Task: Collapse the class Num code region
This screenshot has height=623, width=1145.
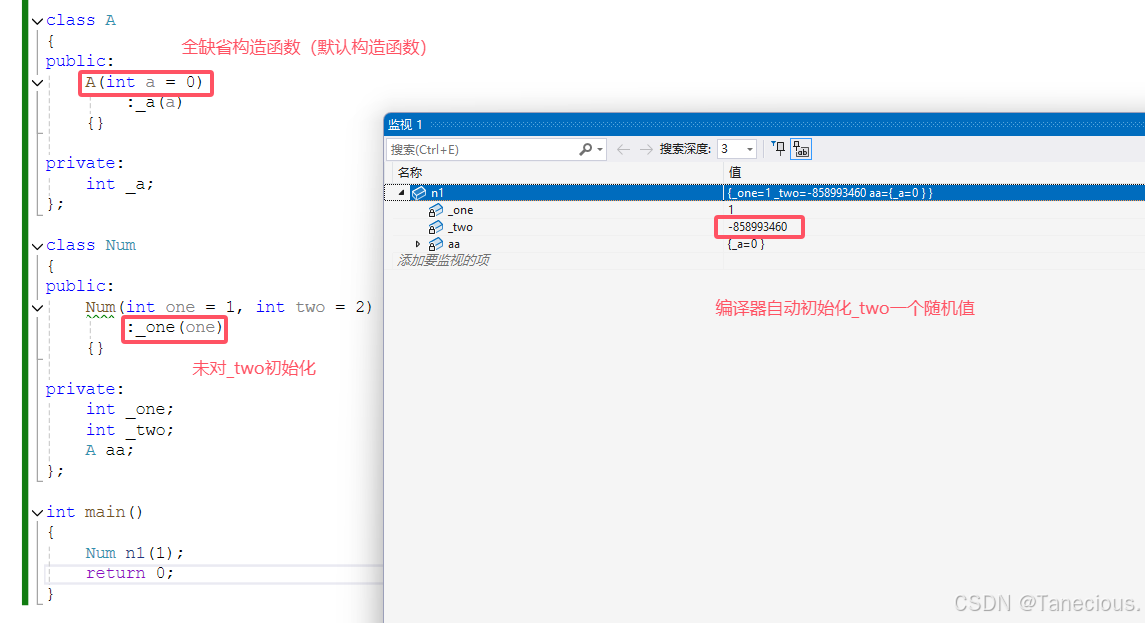Action: [x=37, y=244]
